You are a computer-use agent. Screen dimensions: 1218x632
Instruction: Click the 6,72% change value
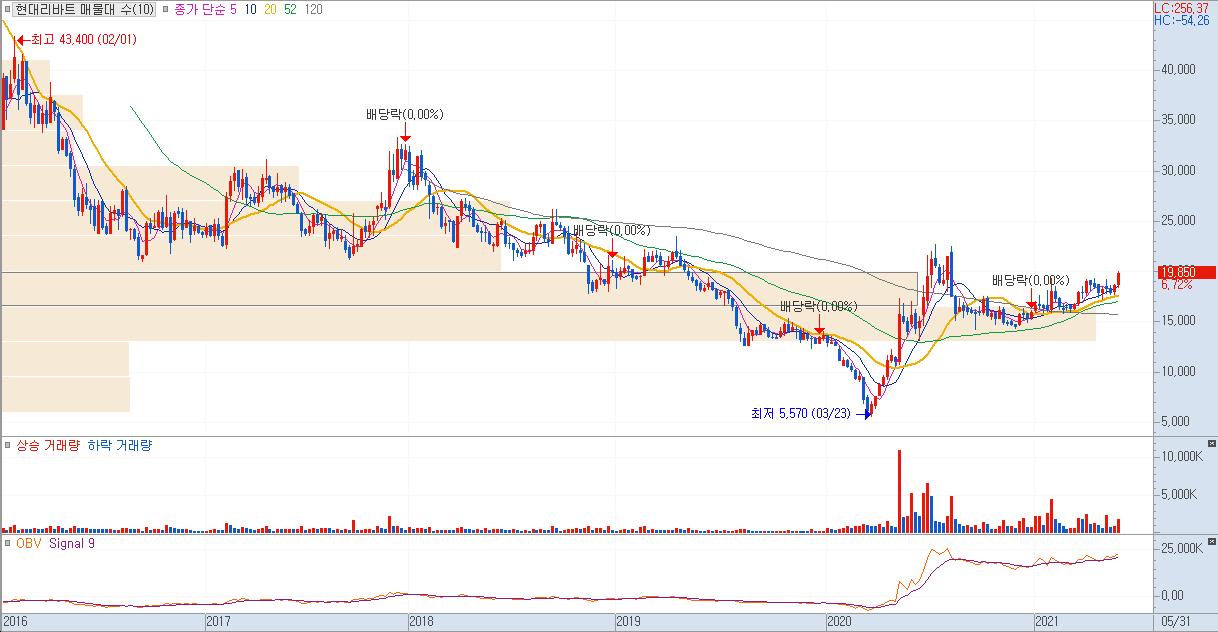pos(1176,285)
